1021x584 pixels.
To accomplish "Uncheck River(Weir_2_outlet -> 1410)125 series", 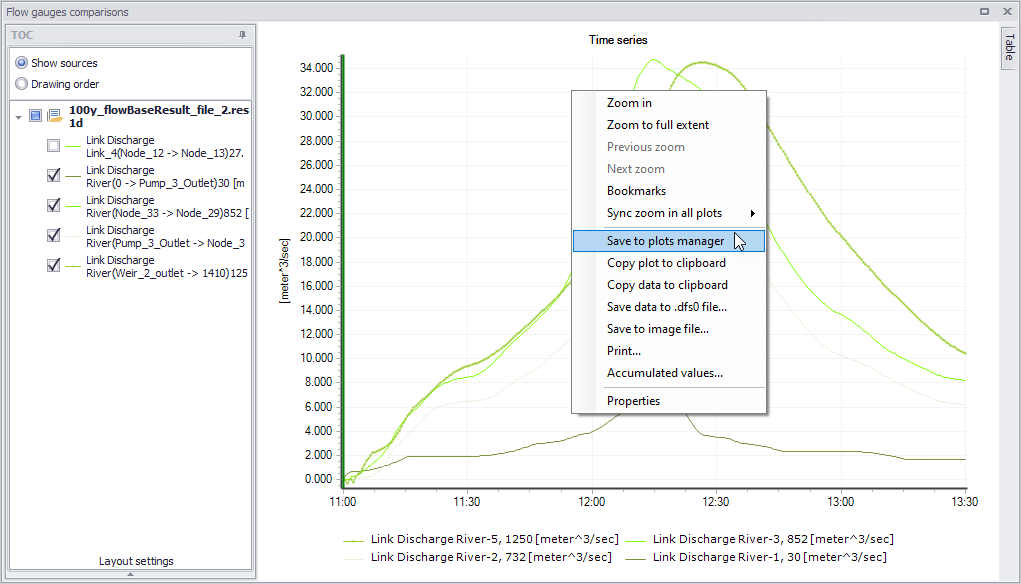I will pos(53,265).
